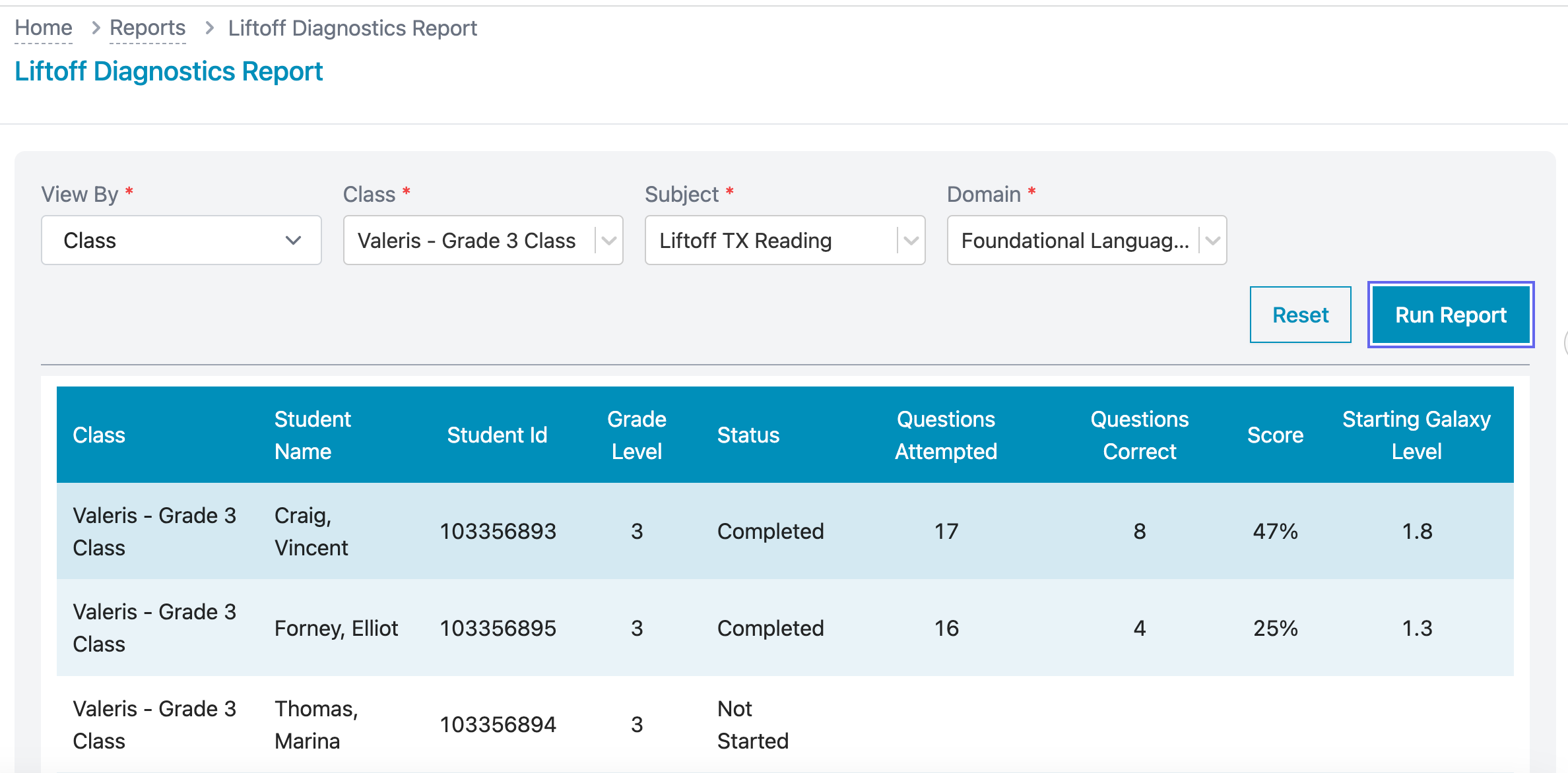Select student name Forney, Elliot

pos(337,628)
